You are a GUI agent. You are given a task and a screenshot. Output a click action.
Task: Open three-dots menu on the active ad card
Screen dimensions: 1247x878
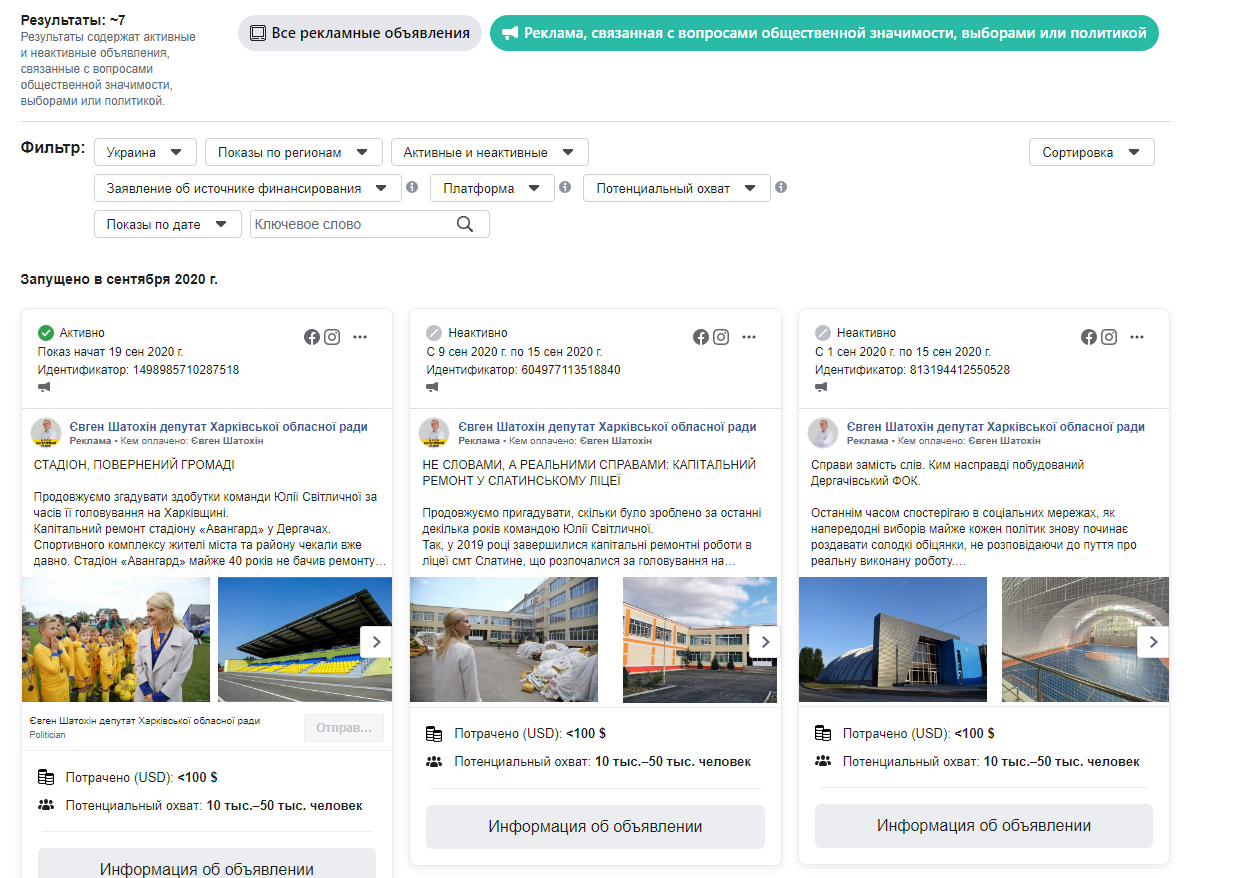click(360, 337)
